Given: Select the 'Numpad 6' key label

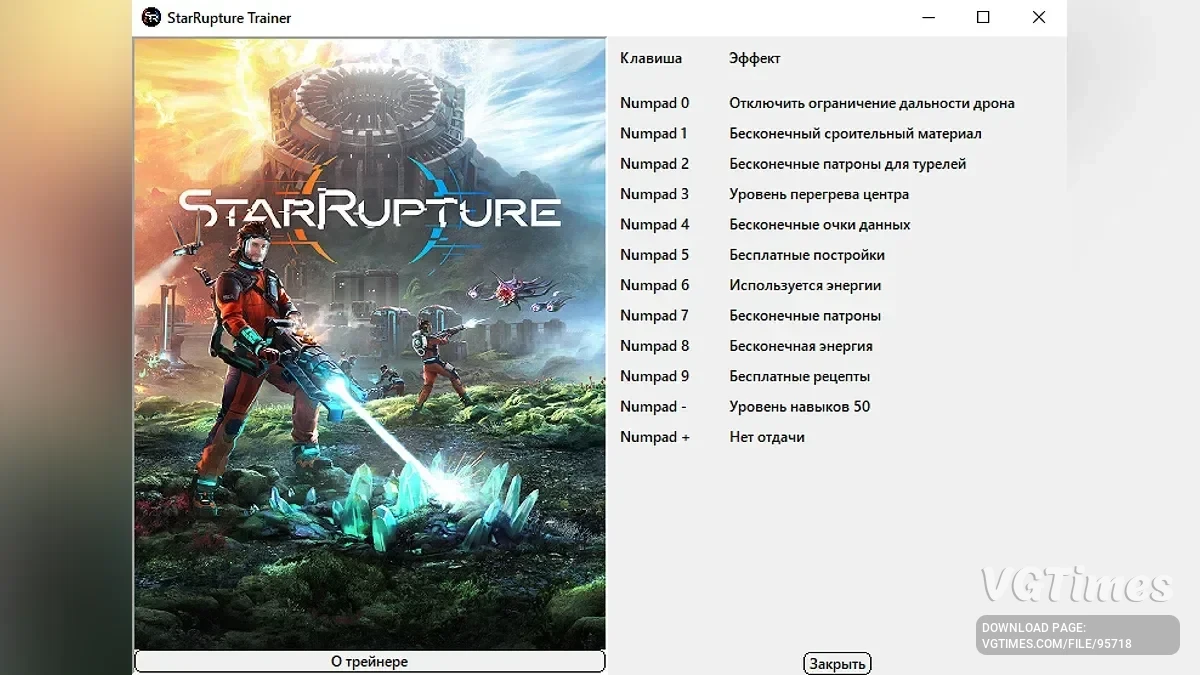Looking at the screenshot, I should (654, 285).
